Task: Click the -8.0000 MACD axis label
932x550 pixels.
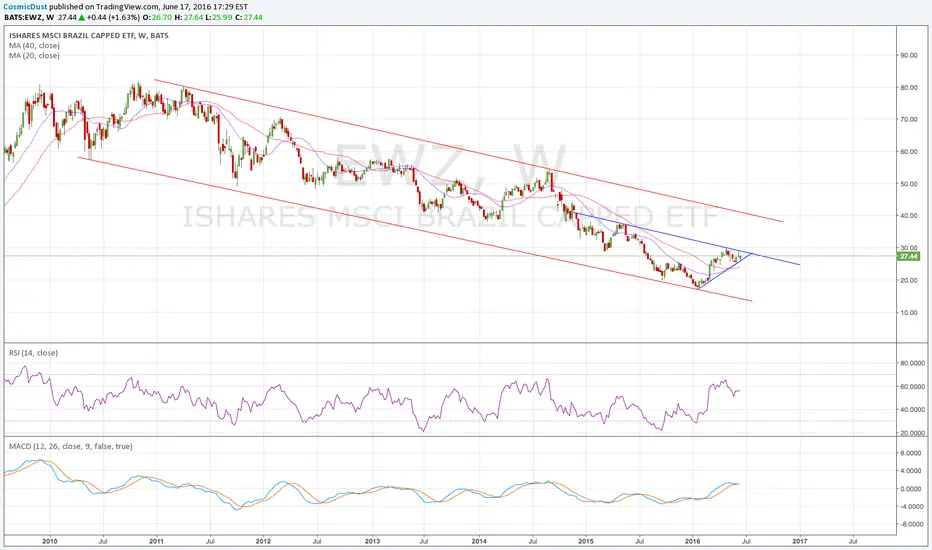Action: (912, 524)
